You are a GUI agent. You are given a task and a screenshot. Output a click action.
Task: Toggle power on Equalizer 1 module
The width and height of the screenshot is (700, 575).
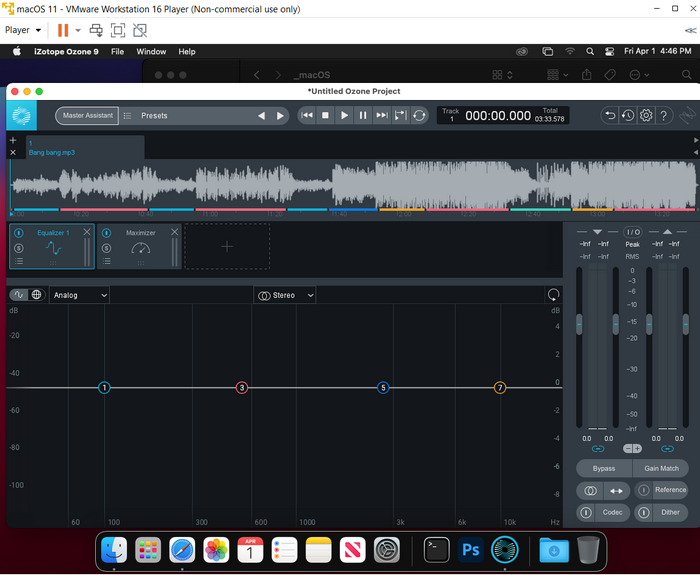point(19,233)
